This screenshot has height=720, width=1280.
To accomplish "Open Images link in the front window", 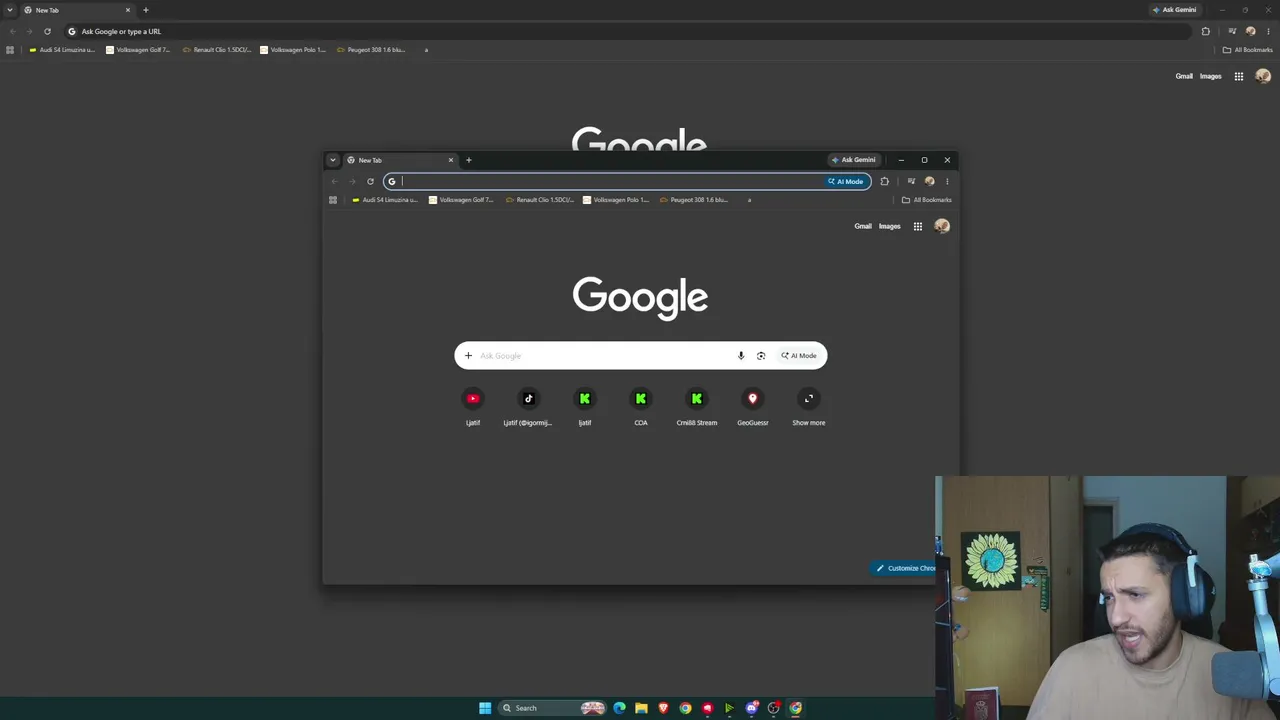I will (890, 226).
